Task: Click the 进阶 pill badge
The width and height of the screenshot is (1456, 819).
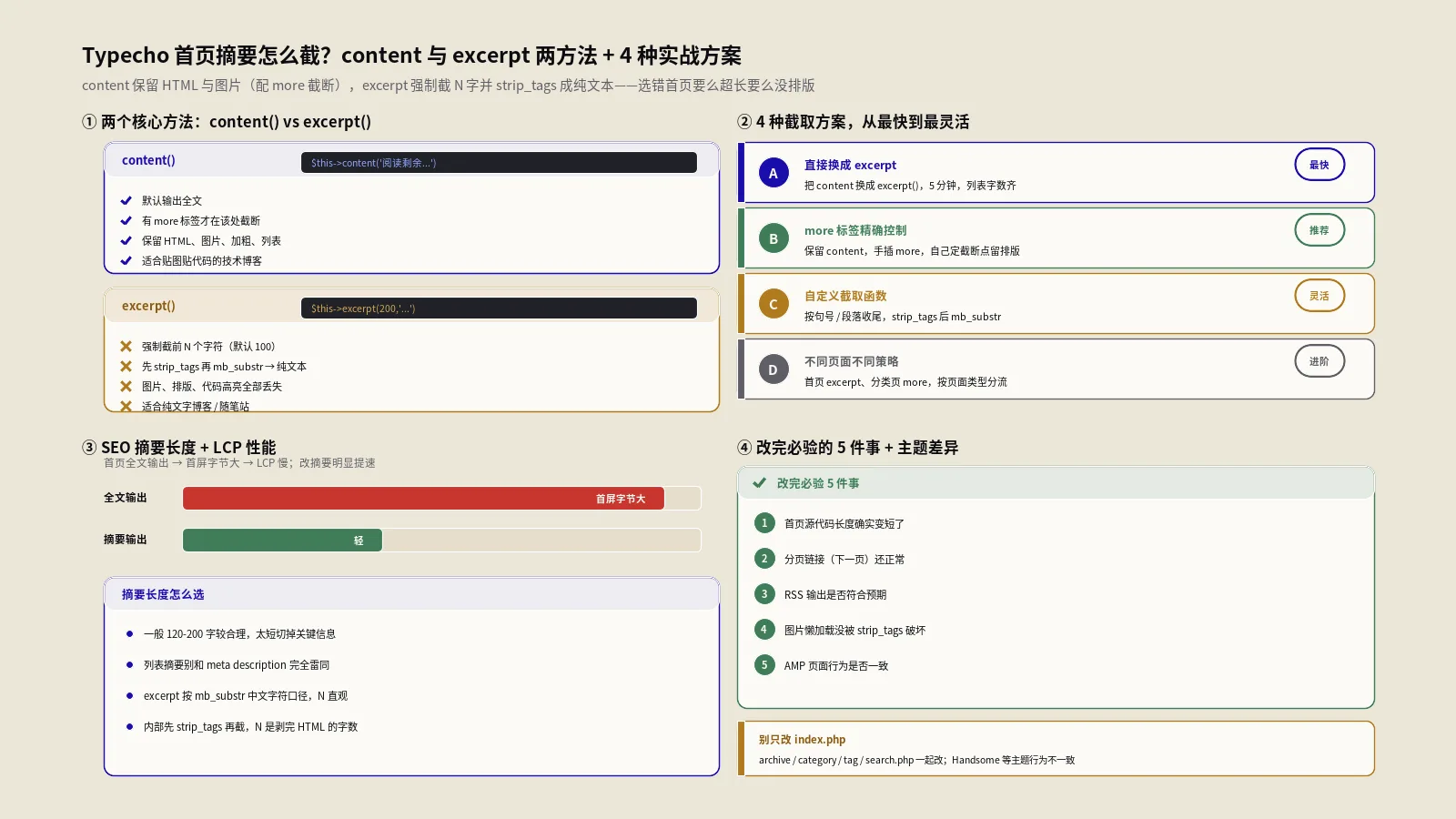Action: coord(1319,361)
